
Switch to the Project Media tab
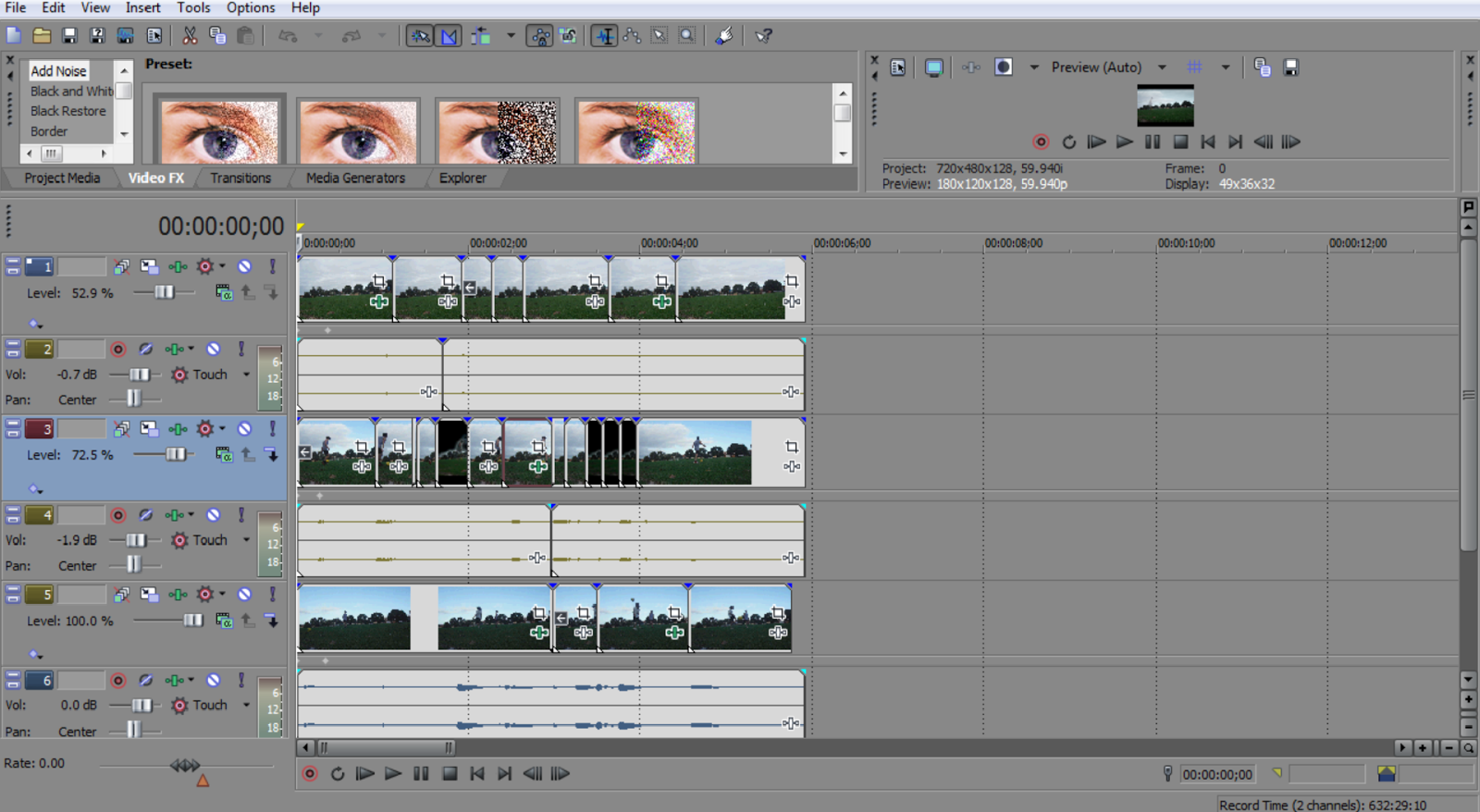point(62,178)
